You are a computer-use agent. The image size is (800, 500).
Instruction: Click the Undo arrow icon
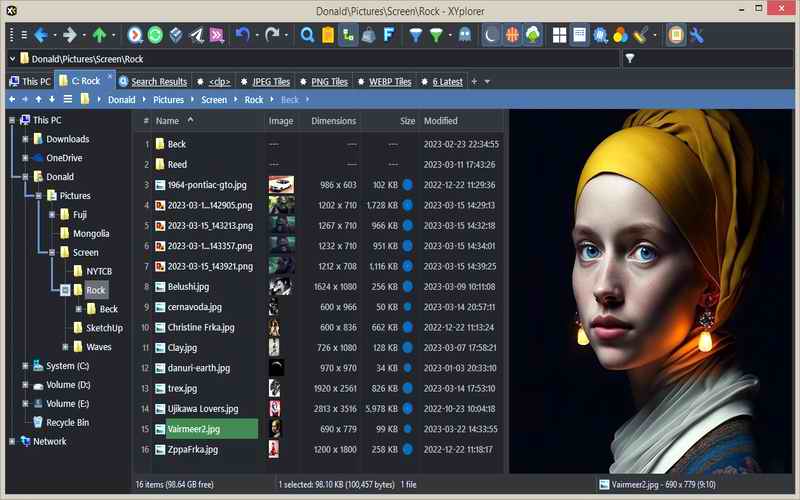click(x=241, y=35)
